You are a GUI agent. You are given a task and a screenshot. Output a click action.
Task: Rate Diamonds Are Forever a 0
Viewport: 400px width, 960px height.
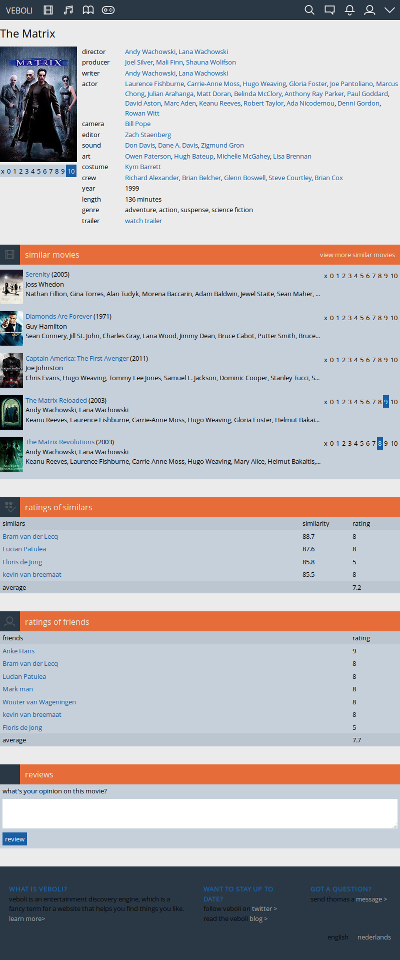pos(331,318)
